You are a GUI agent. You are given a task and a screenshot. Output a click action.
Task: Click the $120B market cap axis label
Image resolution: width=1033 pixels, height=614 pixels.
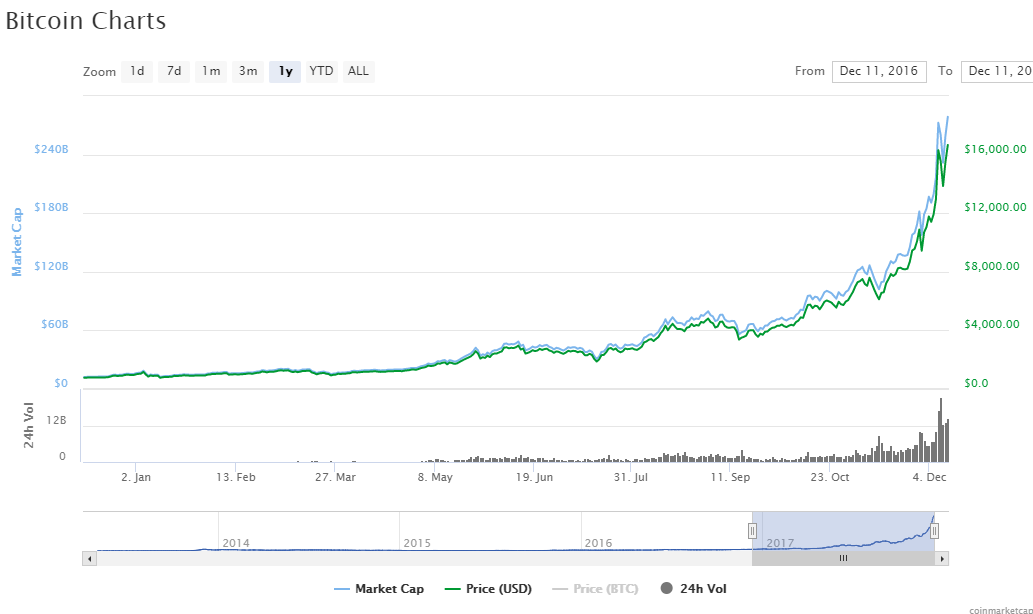coord(51,266)
